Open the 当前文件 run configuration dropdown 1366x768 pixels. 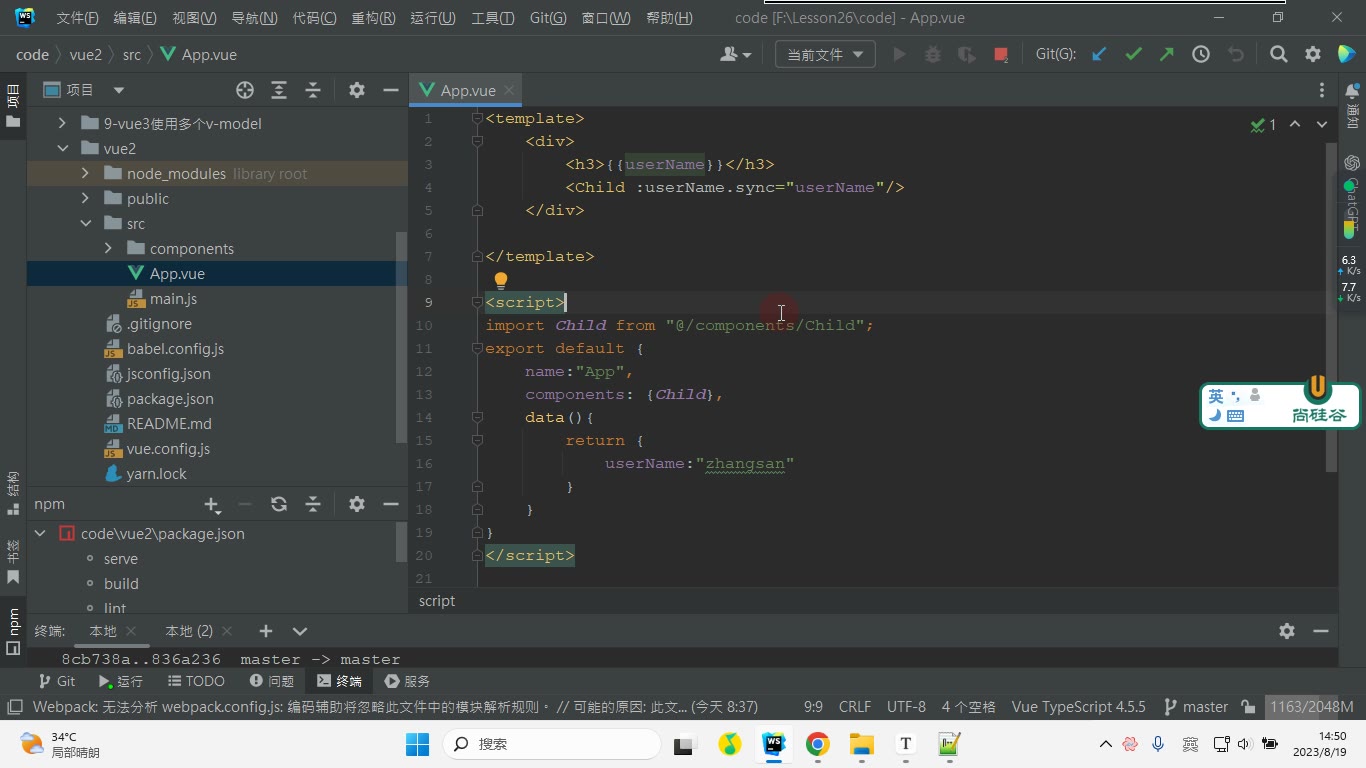pos(825,55)
